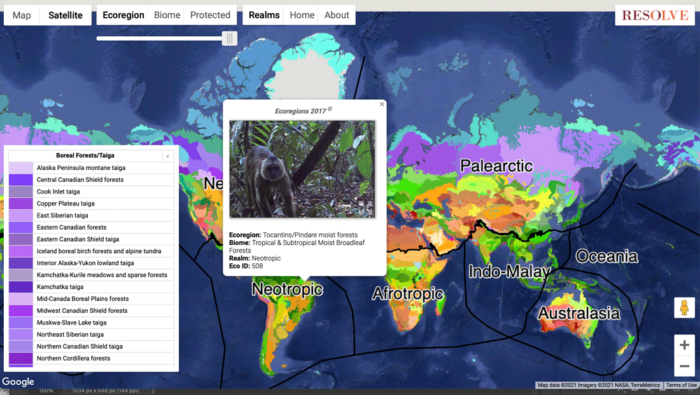Click Alaska Peninsula montane taiga color swatch
700x395 pixels.
point(21,168)
